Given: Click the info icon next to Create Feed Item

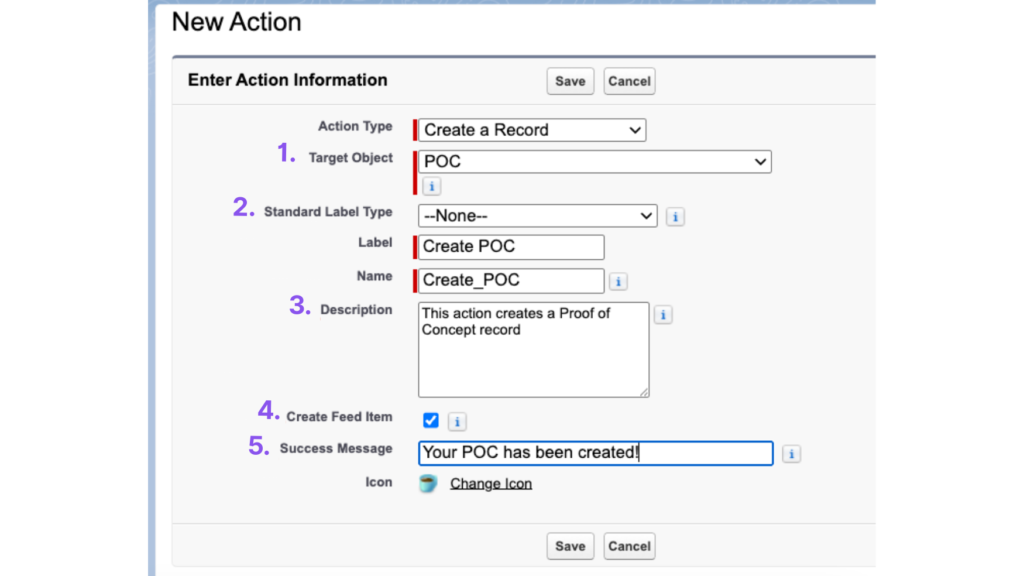Looking at the screenshot, I should pyautogui.click(x=456, y=422).
